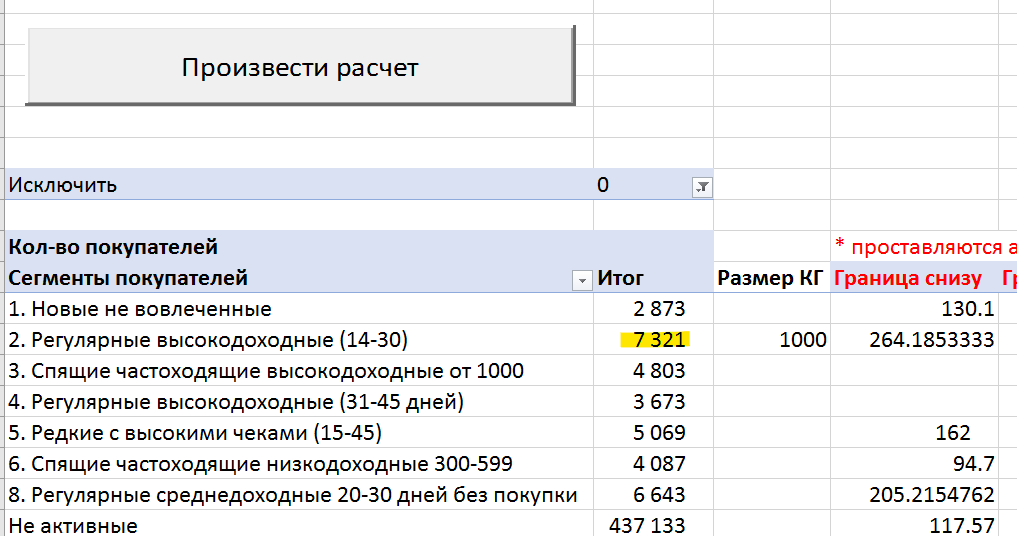
Task: Click 8. Регулярные среднедоходные segment label
Action: tap(292, 495)
